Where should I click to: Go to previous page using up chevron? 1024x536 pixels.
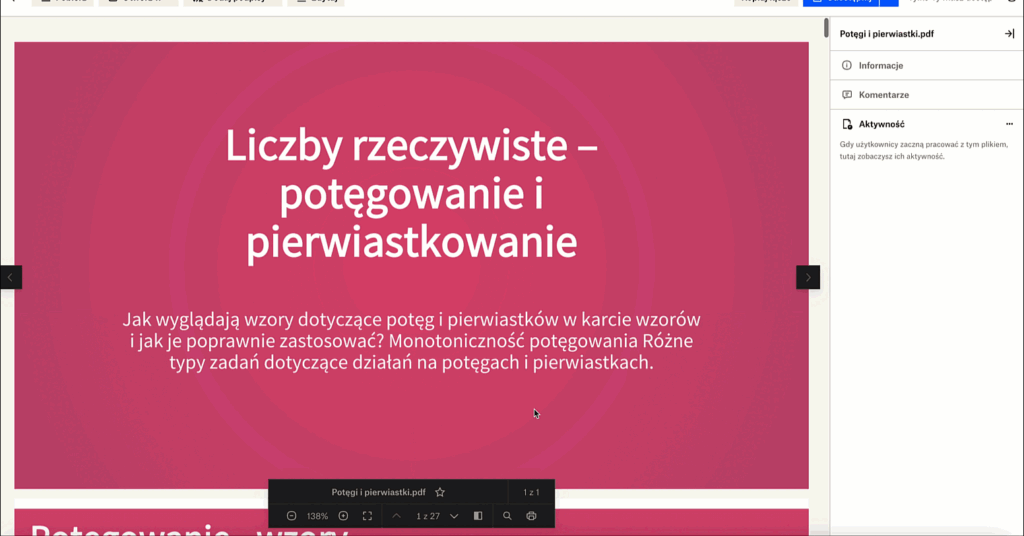click(x=396, y=516)
